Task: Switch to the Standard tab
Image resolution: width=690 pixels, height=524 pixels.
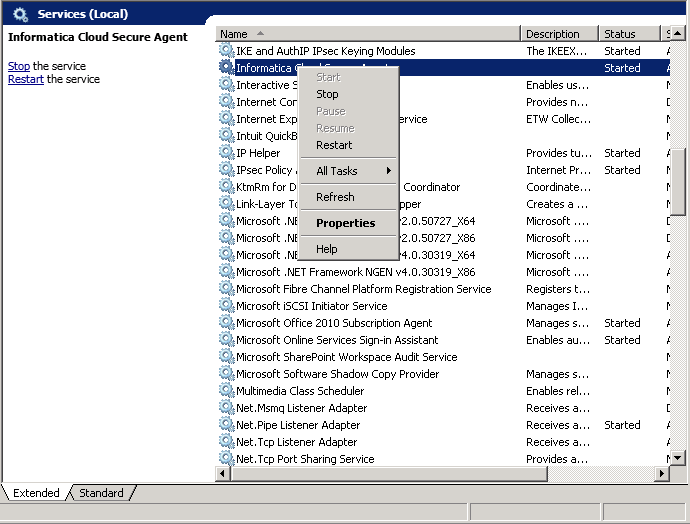Action: (x=101, y=493)
